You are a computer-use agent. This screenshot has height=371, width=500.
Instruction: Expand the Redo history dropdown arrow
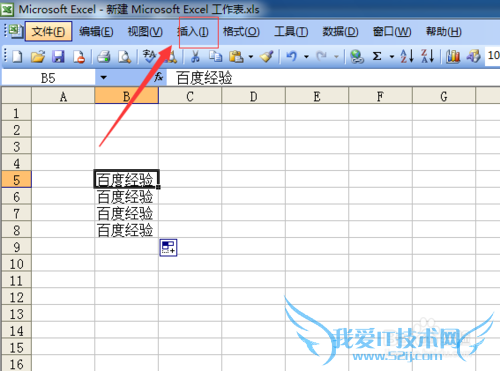click(337, 57)
